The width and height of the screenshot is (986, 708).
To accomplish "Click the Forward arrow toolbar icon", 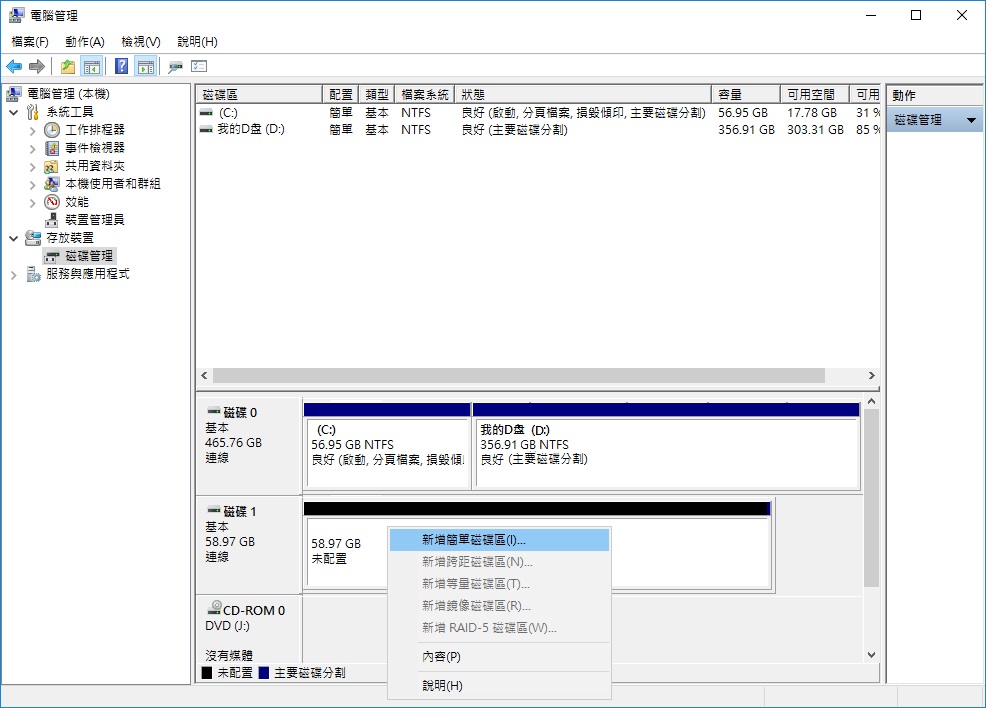I will point(37,66).
